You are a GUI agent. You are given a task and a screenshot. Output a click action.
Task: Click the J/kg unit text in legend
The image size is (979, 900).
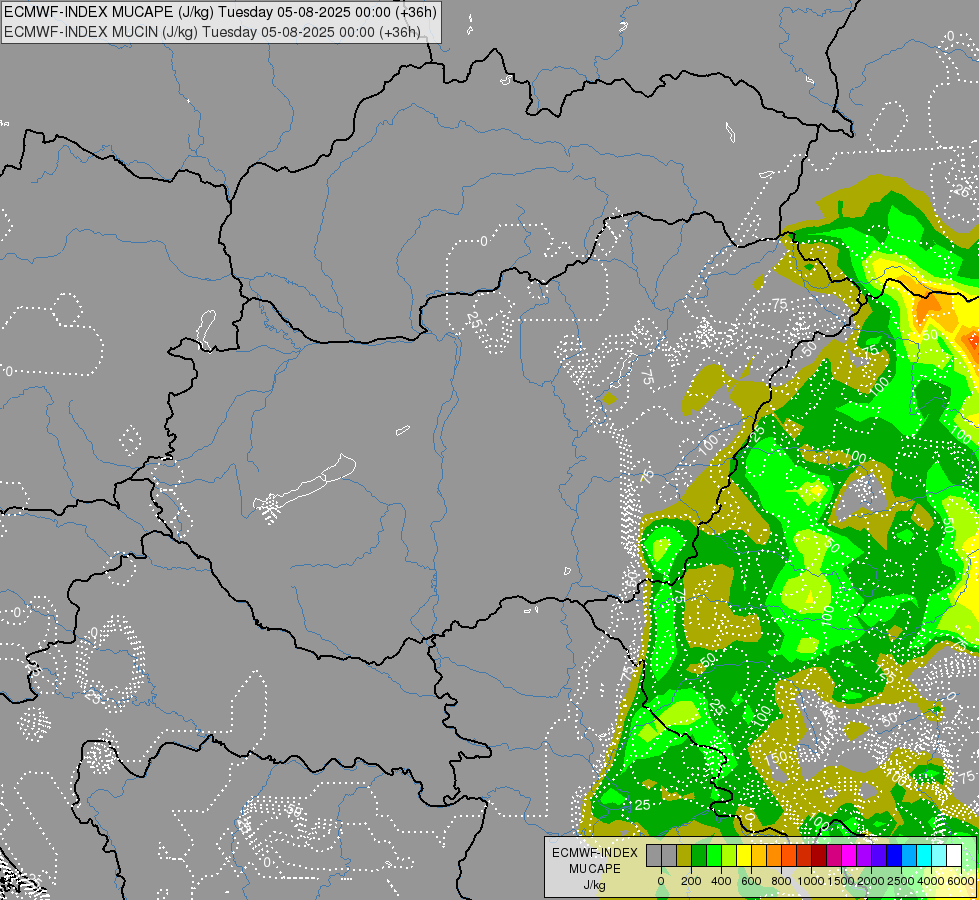click(594, 885)
